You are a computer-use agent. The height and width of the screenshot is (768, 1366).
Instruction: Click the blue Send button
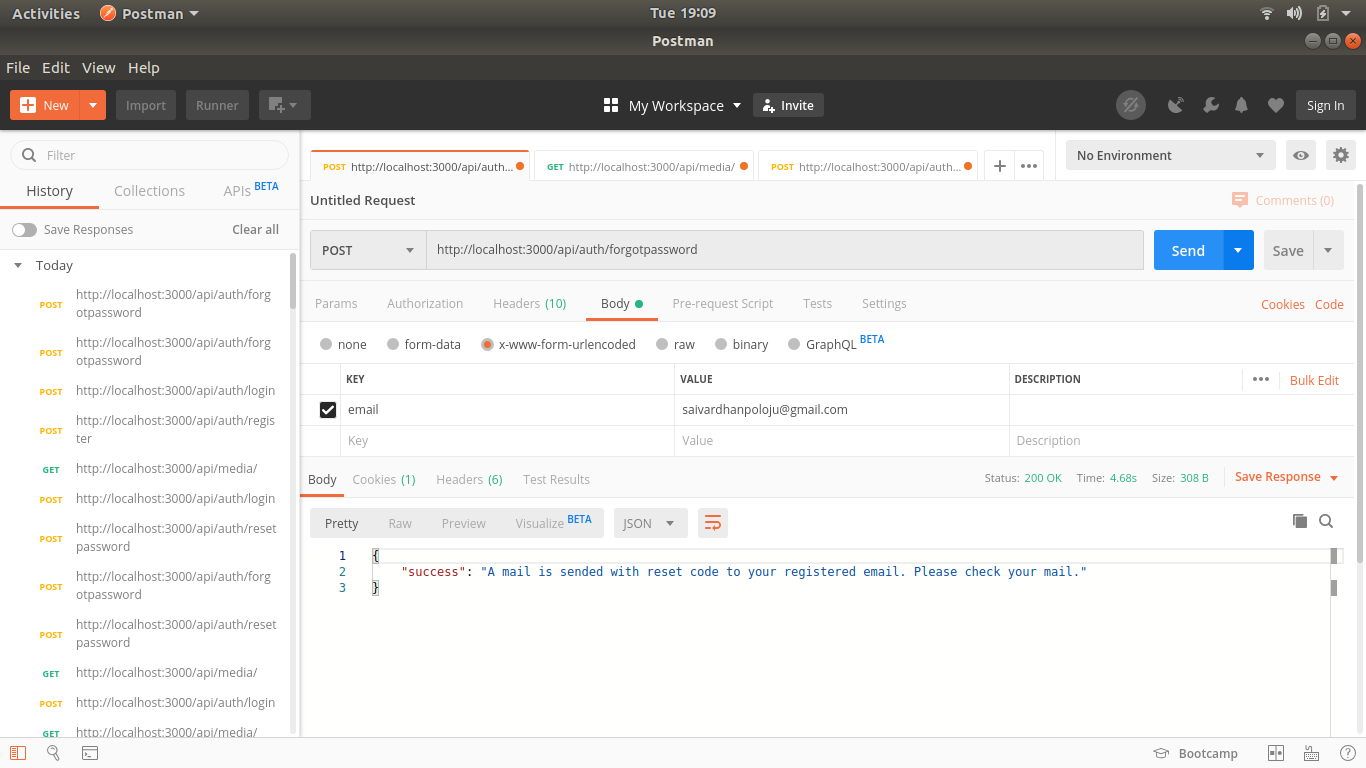click(x=1188, y=250)
